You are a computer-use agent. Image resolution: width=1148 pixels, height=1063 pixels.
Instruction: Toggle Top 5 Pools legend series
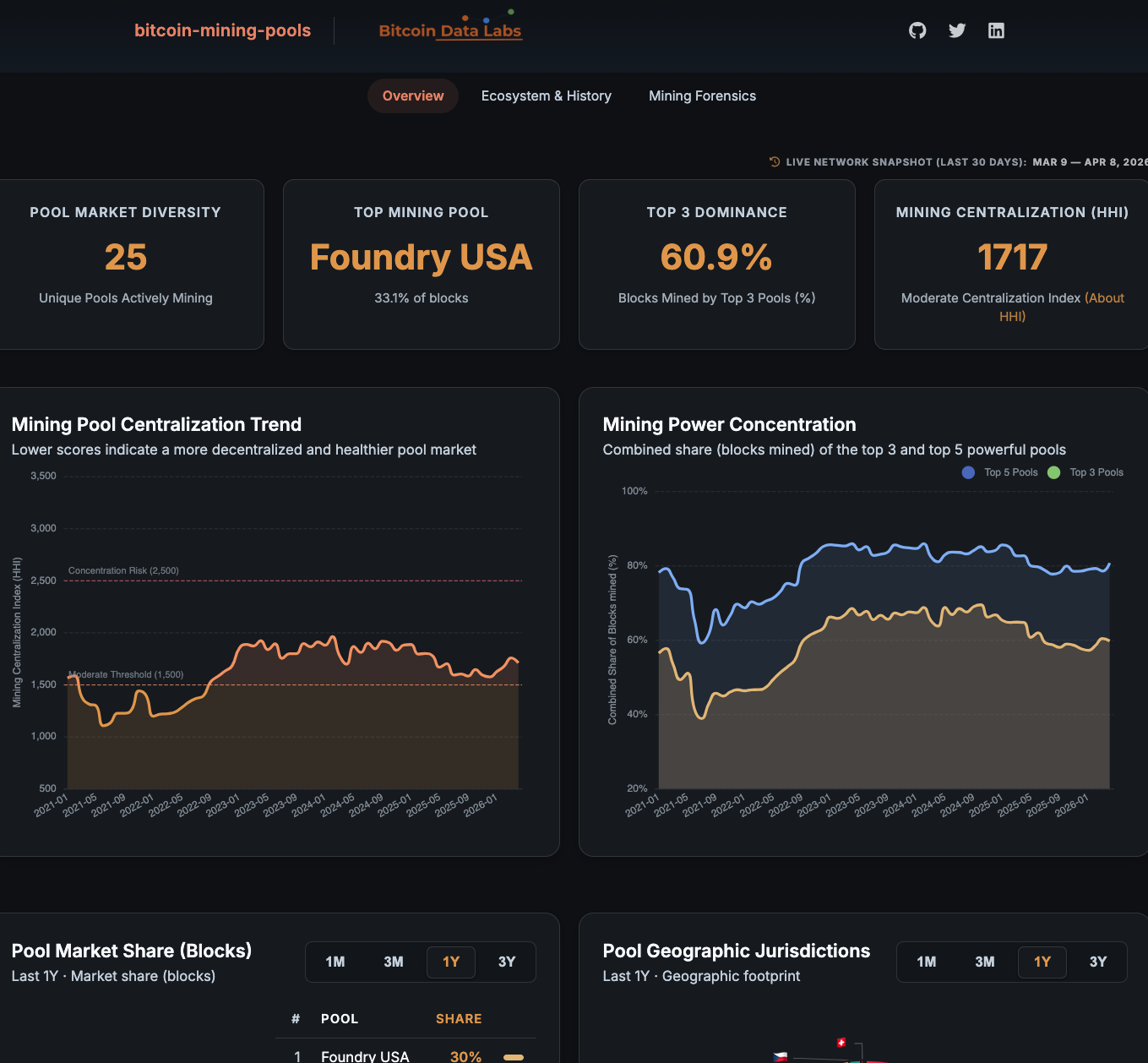pyautogui.click(x=1000, y=472)
